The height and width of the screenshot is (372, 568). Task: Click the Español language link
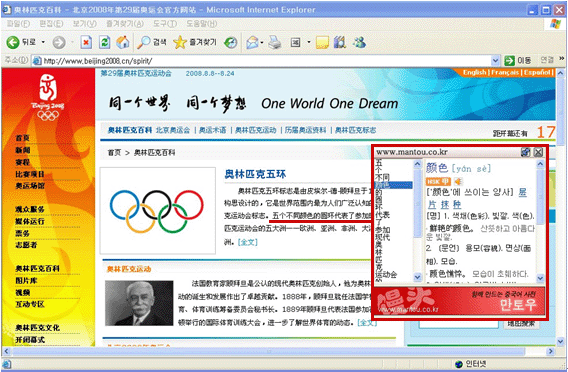(x=537, y=72)
